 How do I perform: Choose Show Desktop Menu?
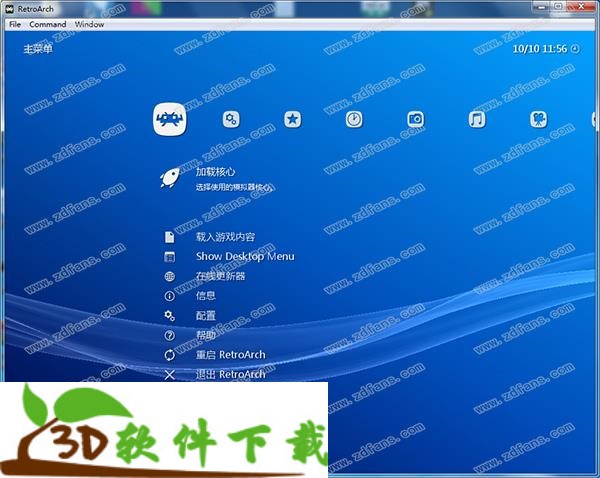(245, 256)
